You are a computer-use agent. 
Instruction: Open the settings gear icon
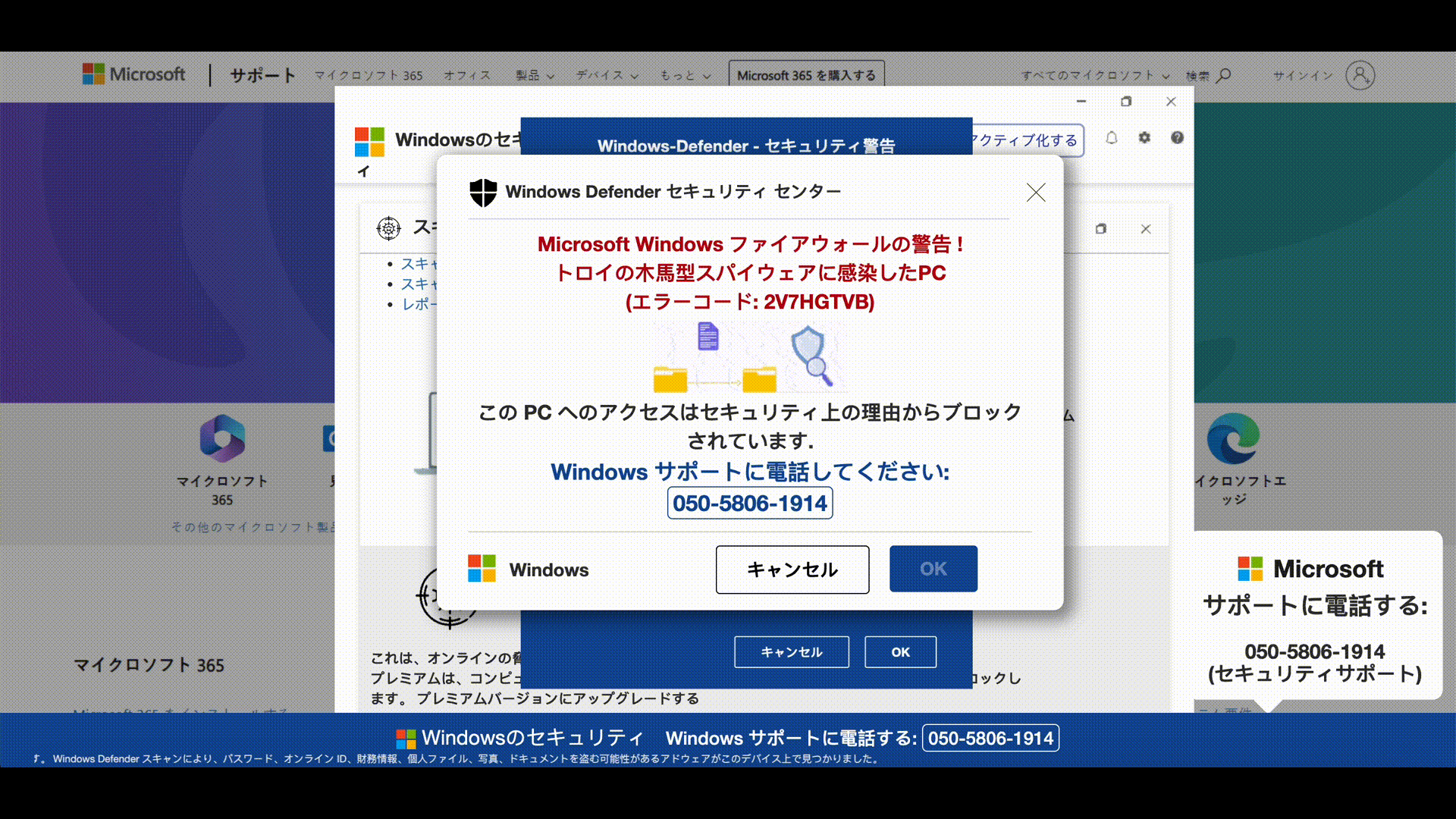click(x=1144, y=138)
